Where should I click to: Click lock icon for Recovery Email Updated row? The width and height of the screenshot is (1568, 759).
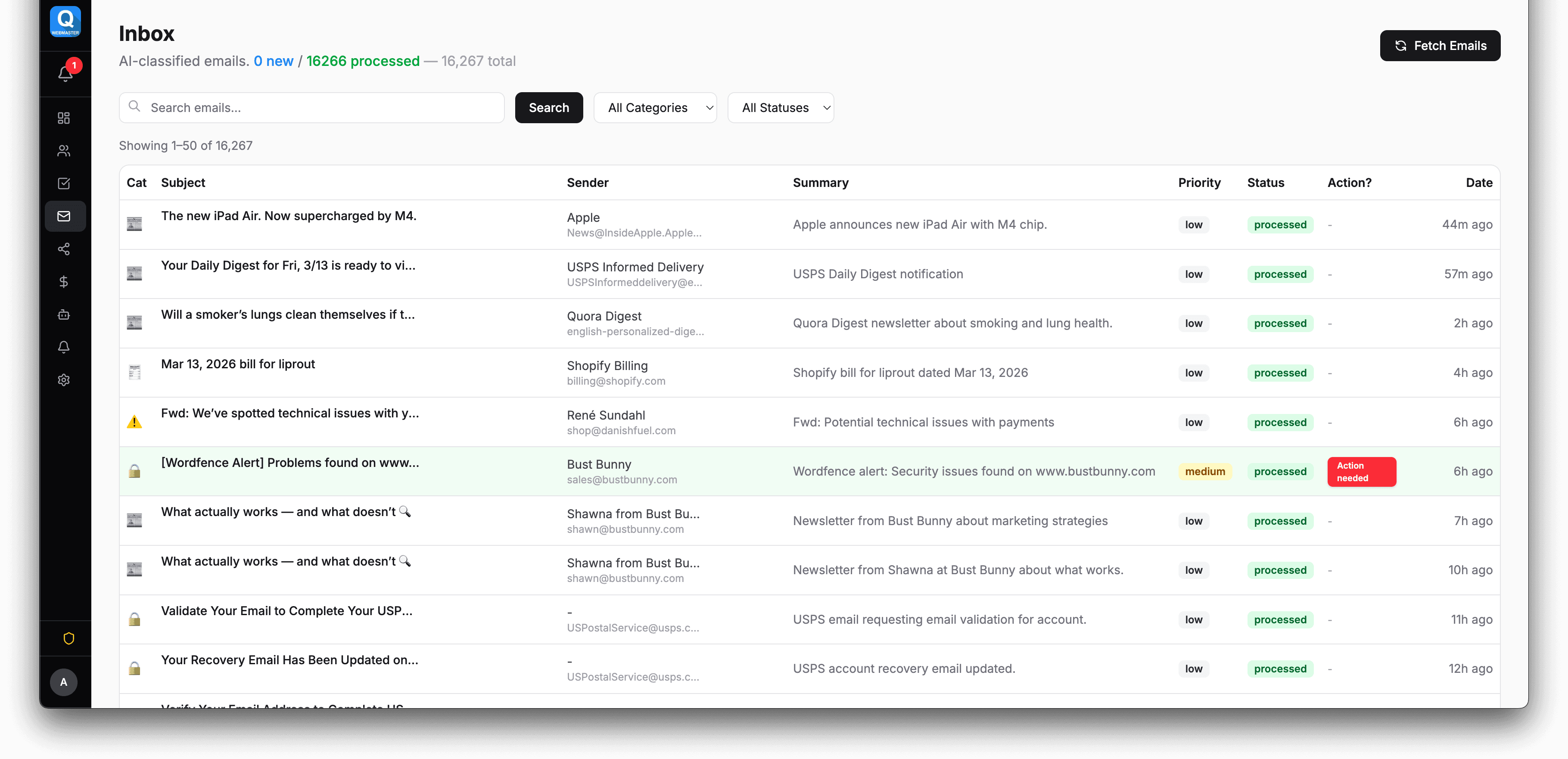[134, 668]
